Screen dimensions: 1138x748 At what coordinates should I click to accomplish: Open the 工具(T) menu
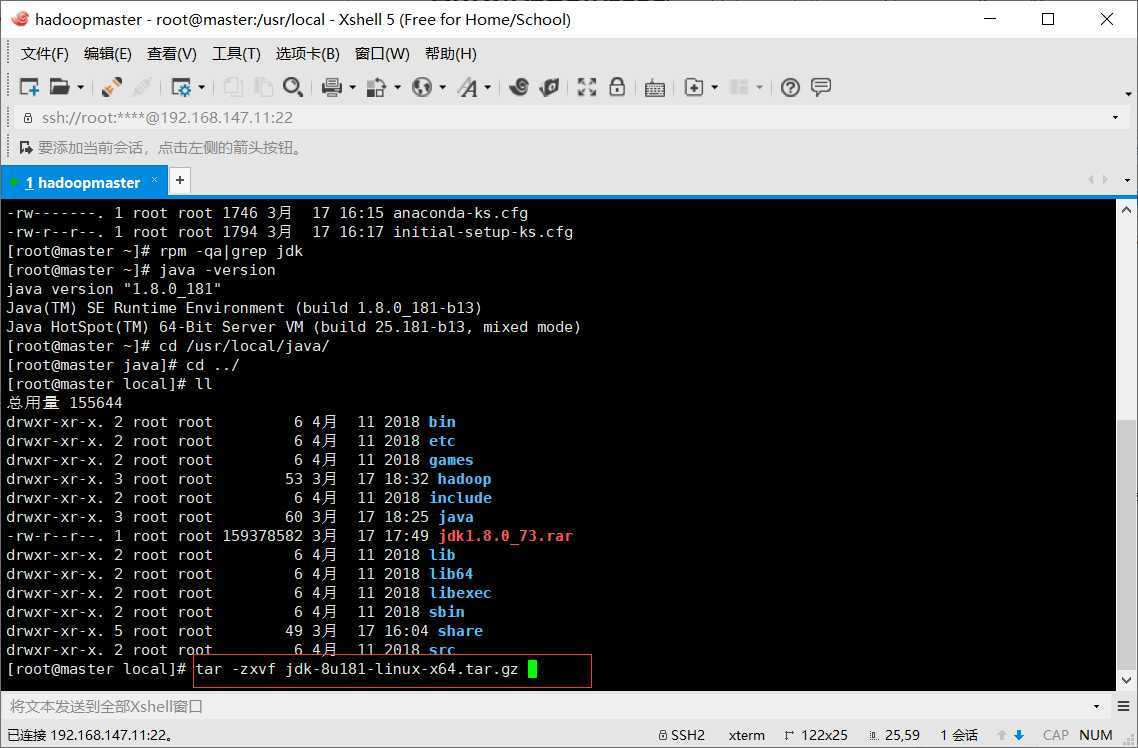pyautogui.click(x=236, y=54)
